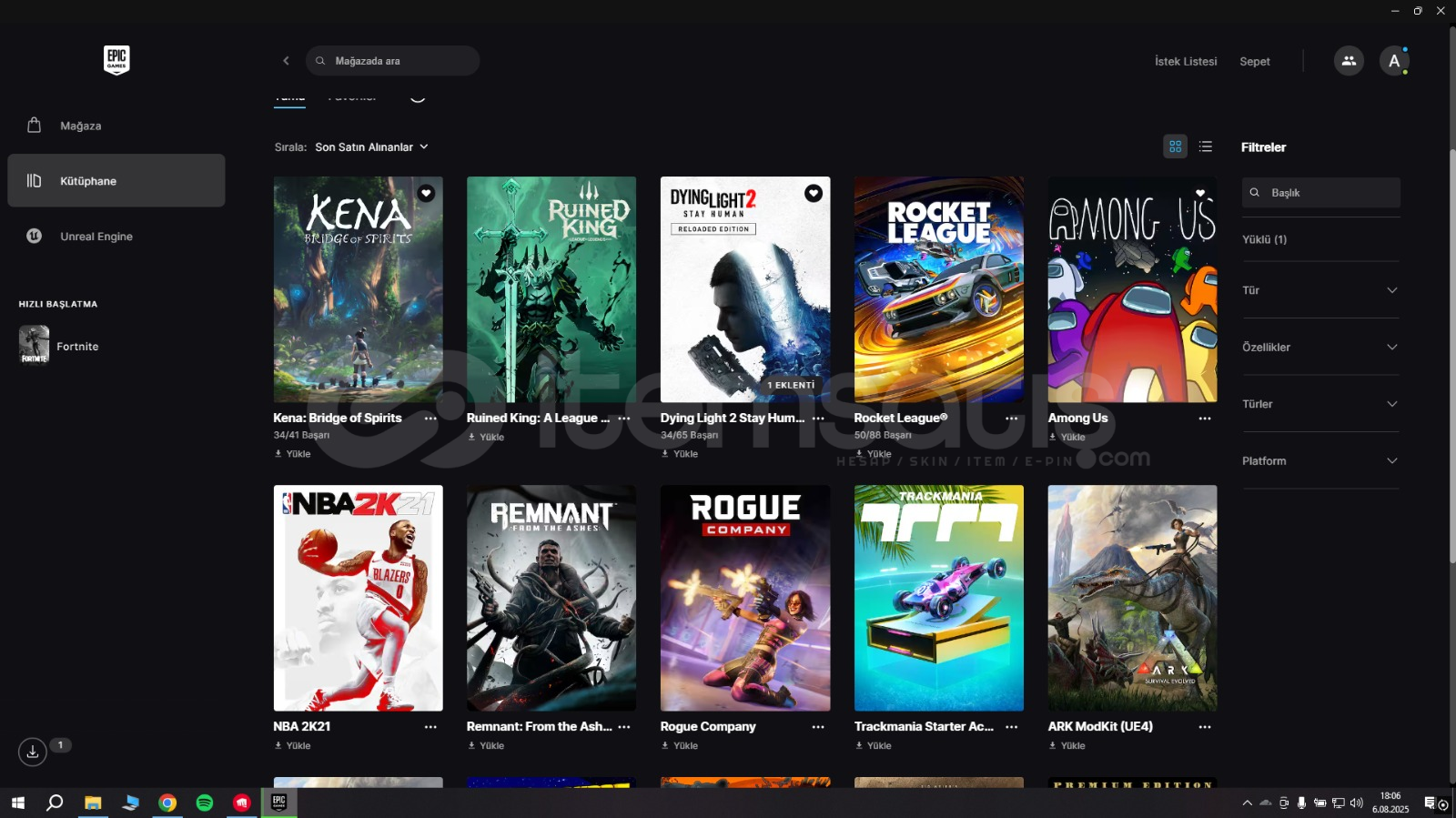Click the Başlık filter input field
Screen dimensions: 1456x818
tap(1320, 193)
